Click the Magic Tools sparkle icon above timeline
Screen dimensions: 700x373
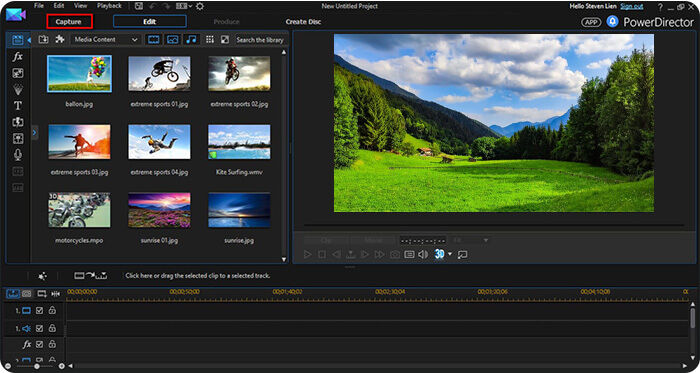[x=42, y=276]
